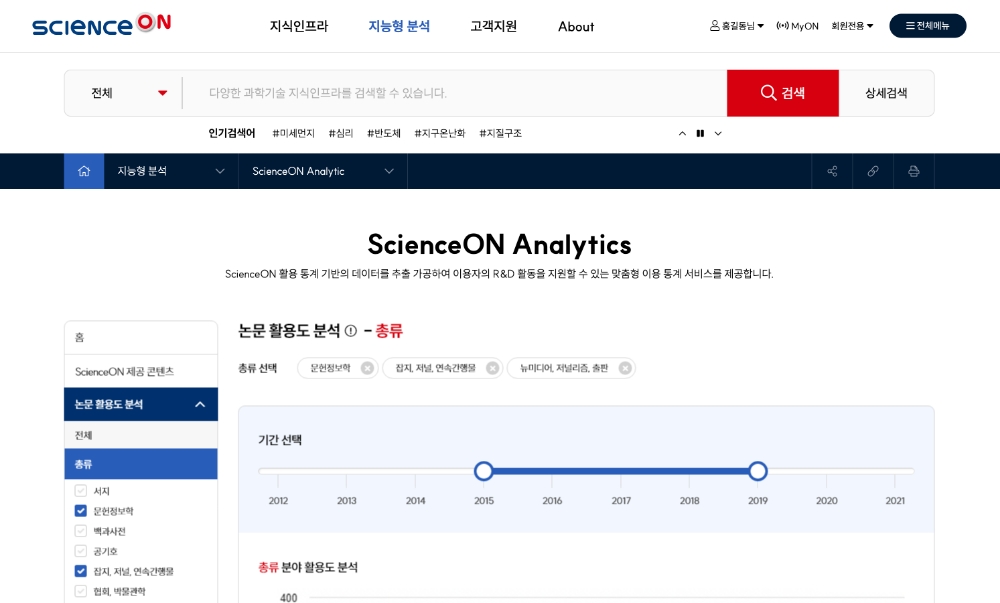
Task: Click the info icon beside 논문 활용도 분석
Action: (351, 331)
